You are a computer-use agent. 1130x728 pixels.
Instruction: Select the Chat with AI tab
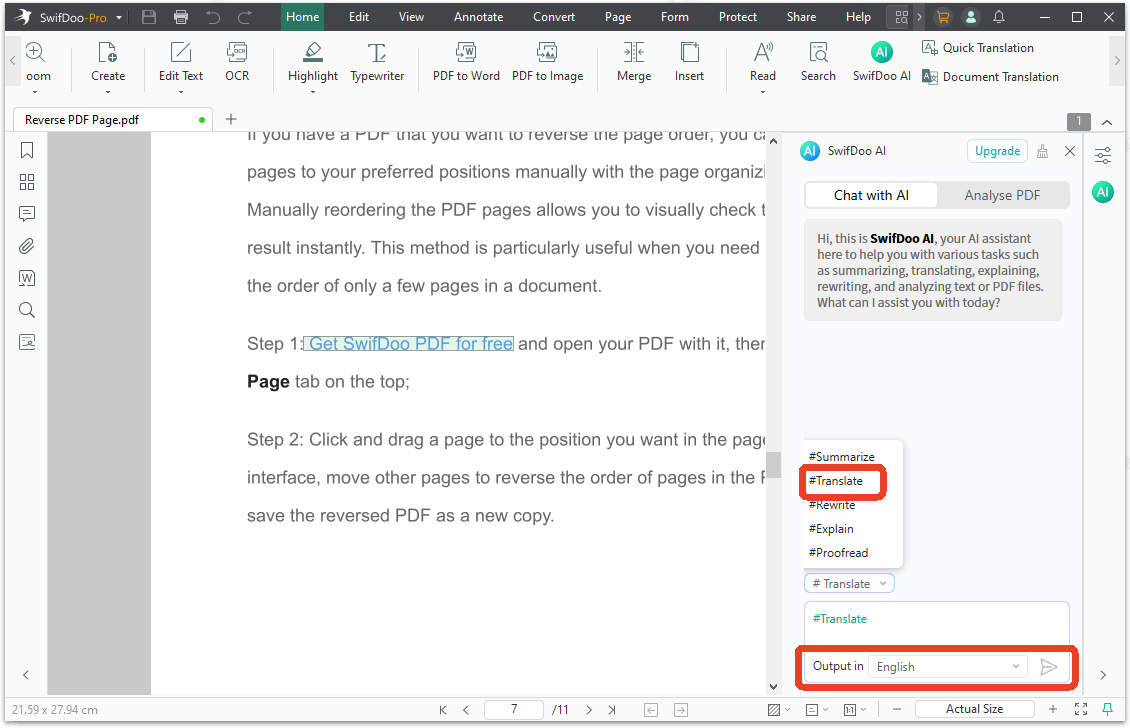click(x=871, y=195)
